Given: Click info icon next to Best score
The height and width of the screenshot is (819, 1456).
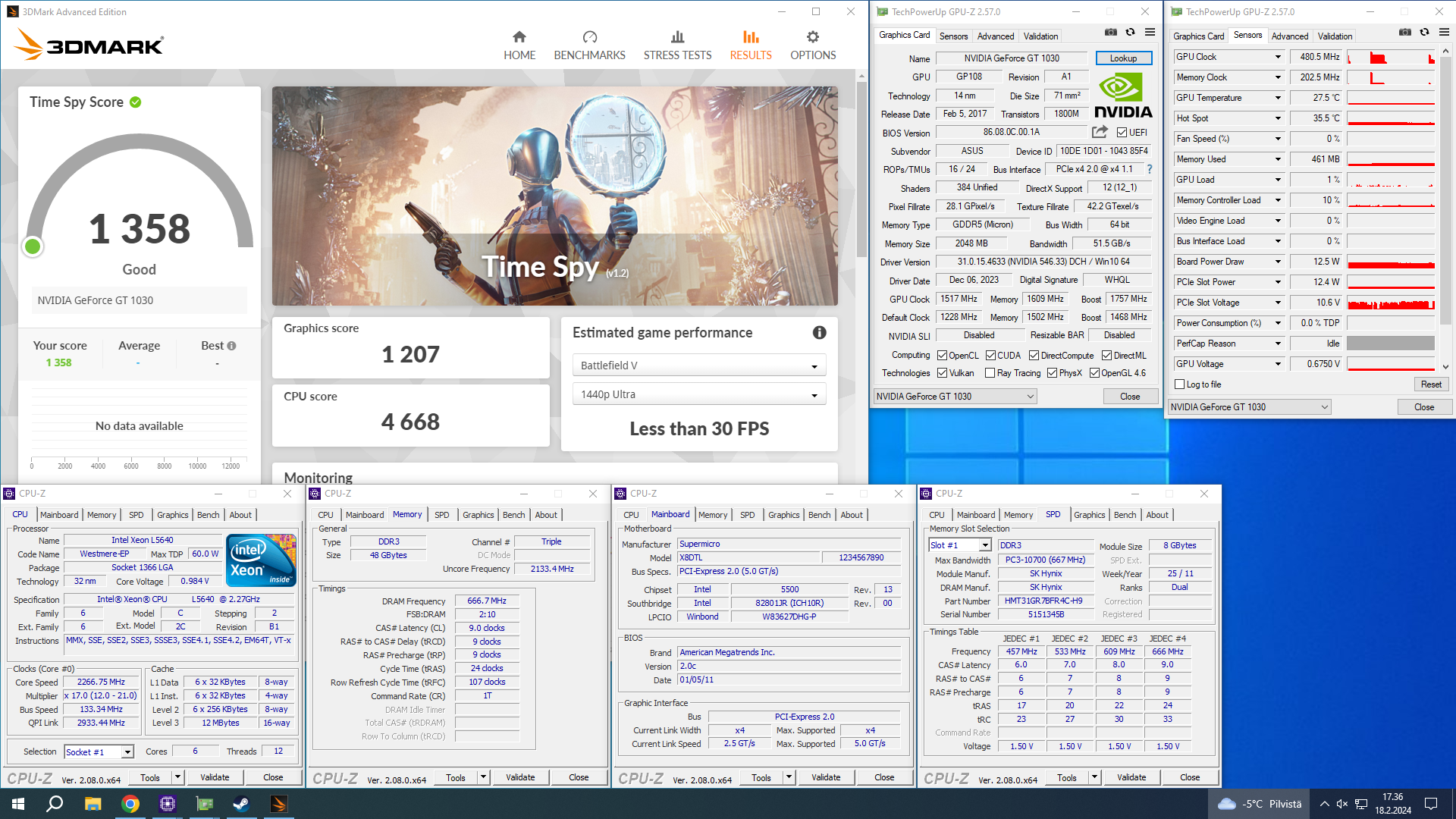Looking at the screenshot, I should (x=231, y=346).
